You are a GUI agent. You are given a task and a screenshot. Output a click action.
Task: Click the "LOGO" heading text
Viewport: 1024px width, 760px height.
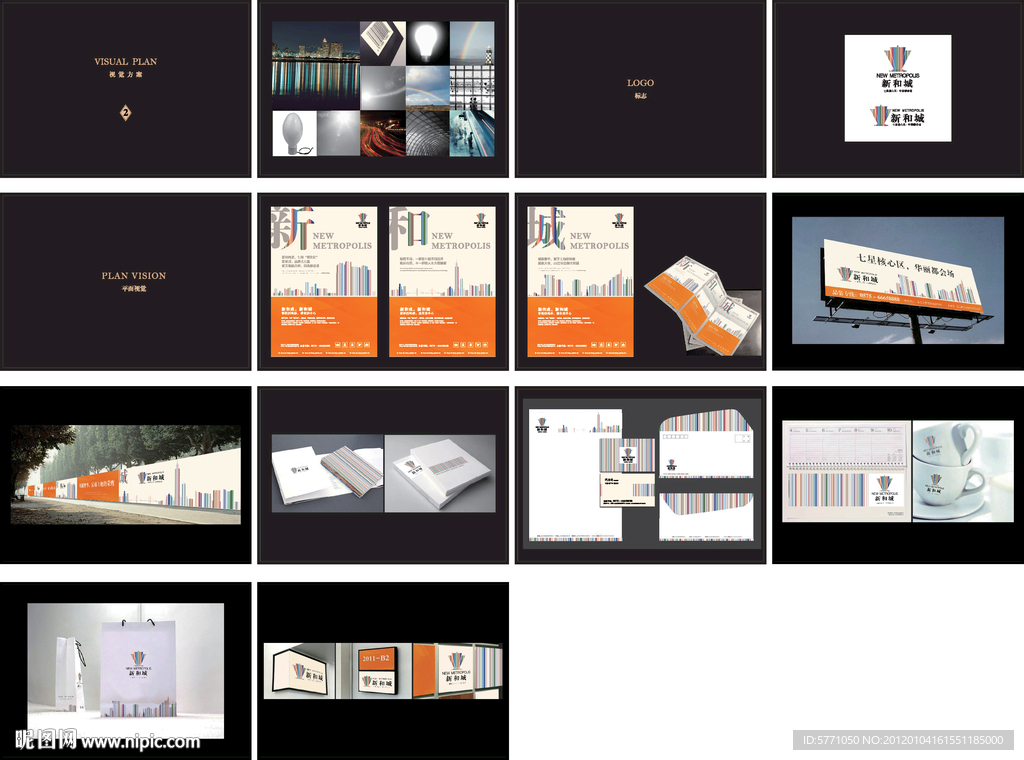(640, 83)
